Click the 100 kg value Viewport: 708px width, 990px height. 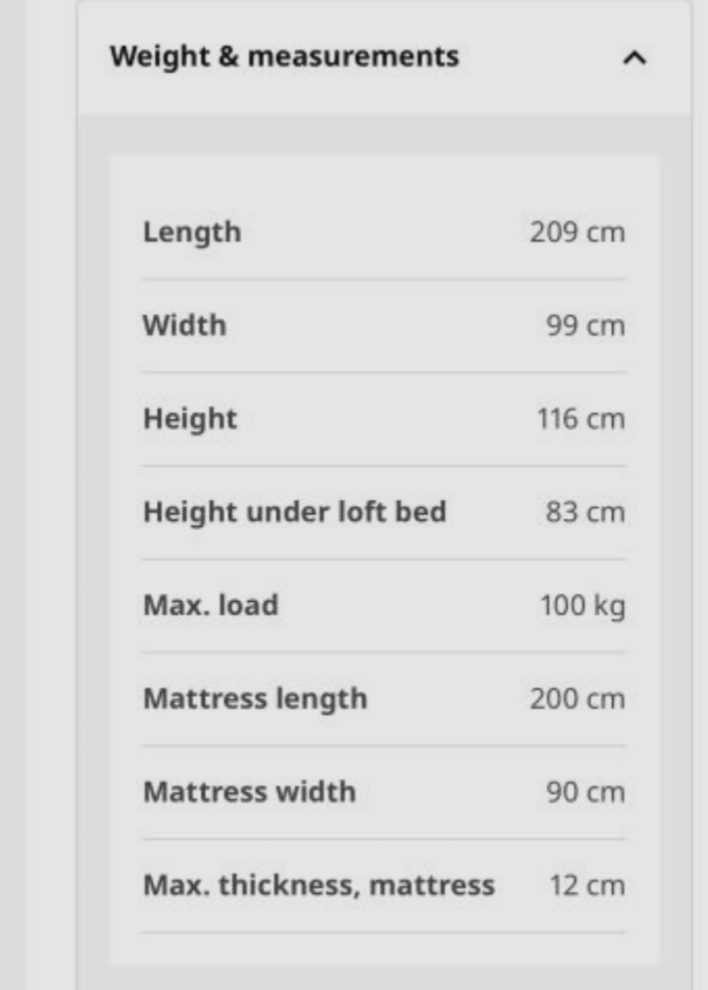coord(583,606)
